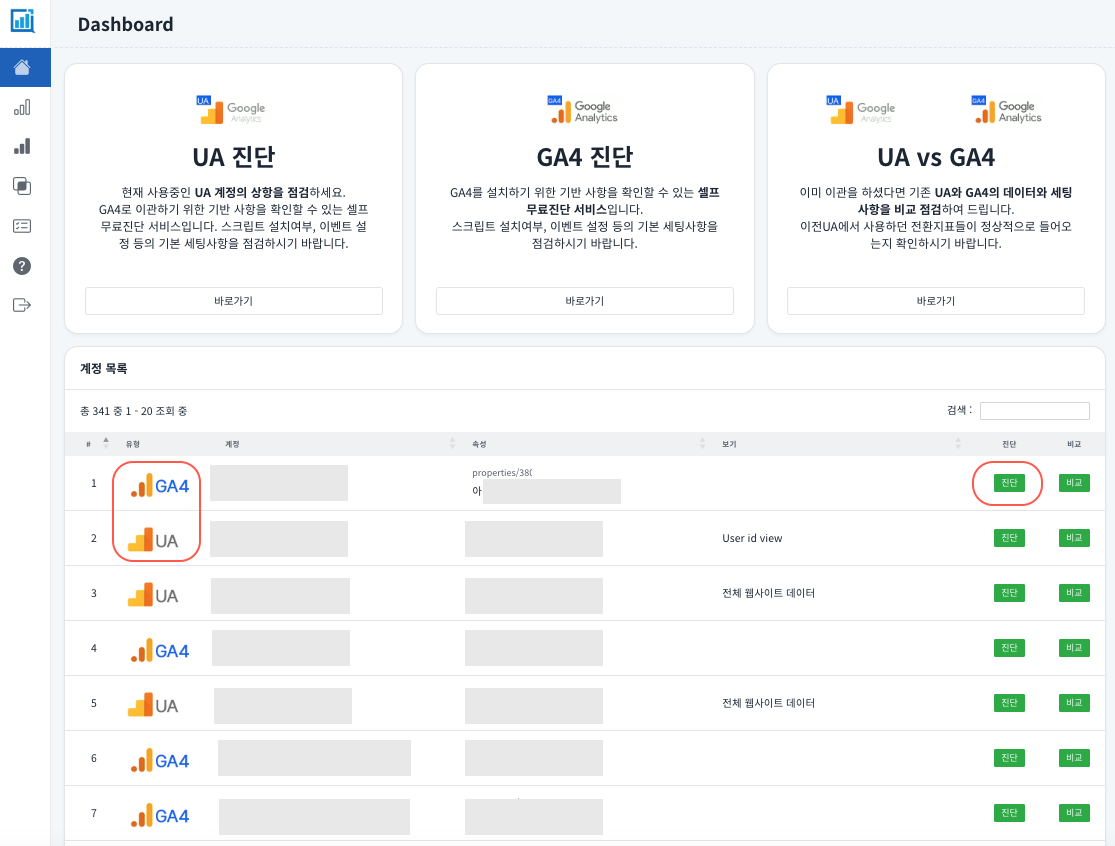
Task: Click the UA Google Analytics logo in UA 진단 card
Action: click(231, 110)
